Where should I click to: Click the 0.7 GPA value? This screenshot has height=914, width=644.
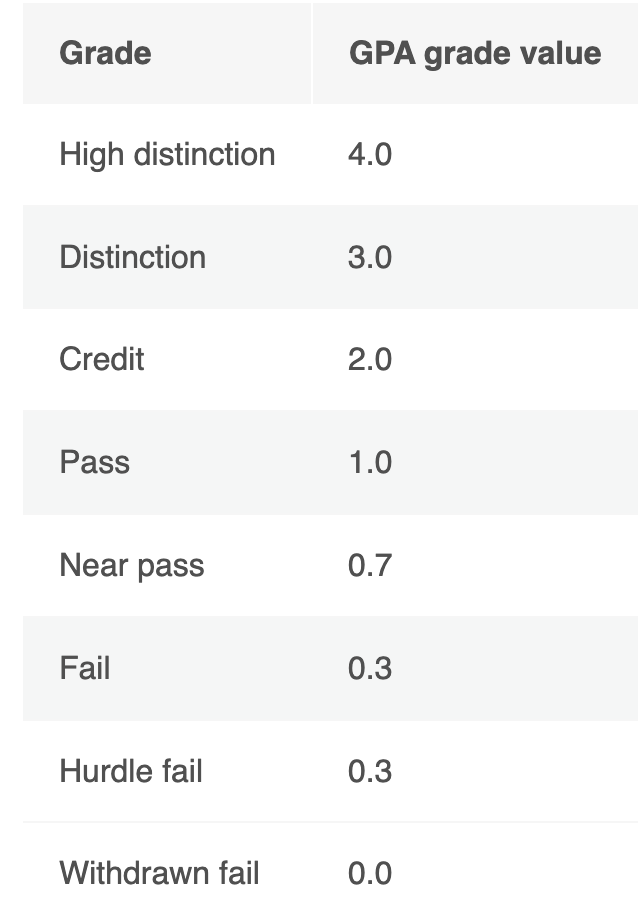coord(370,566)
